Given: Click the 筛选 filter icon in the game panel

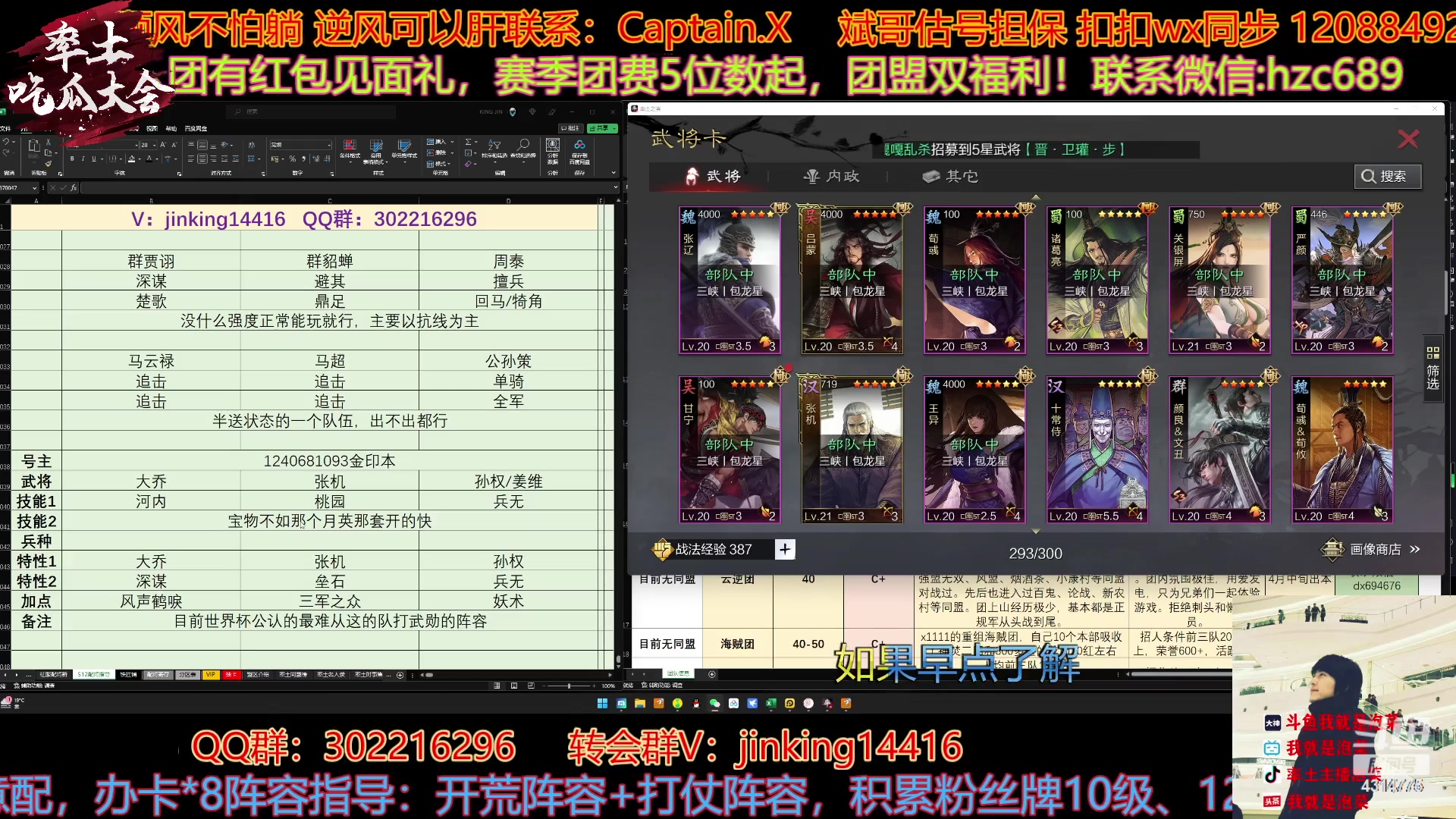Looking at the screenshot, I should coord(1432,367).
